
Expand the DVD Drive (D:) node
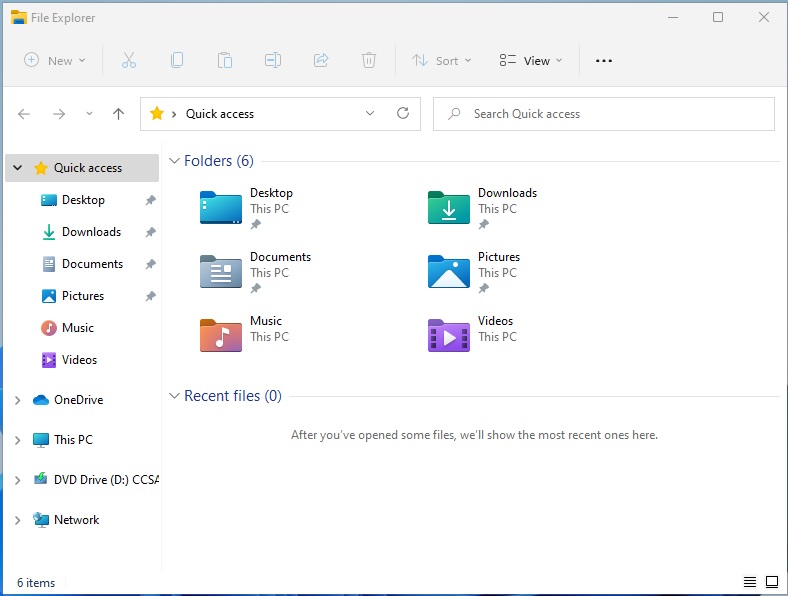[18, 480]
